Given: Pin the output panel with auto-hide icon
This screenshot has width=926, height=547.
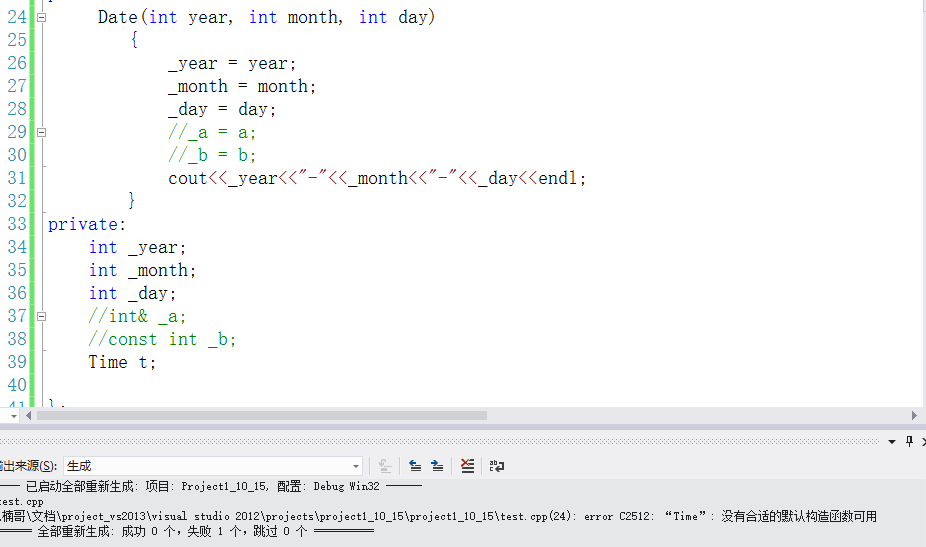Looking at the screenshot, I should 909,441.
